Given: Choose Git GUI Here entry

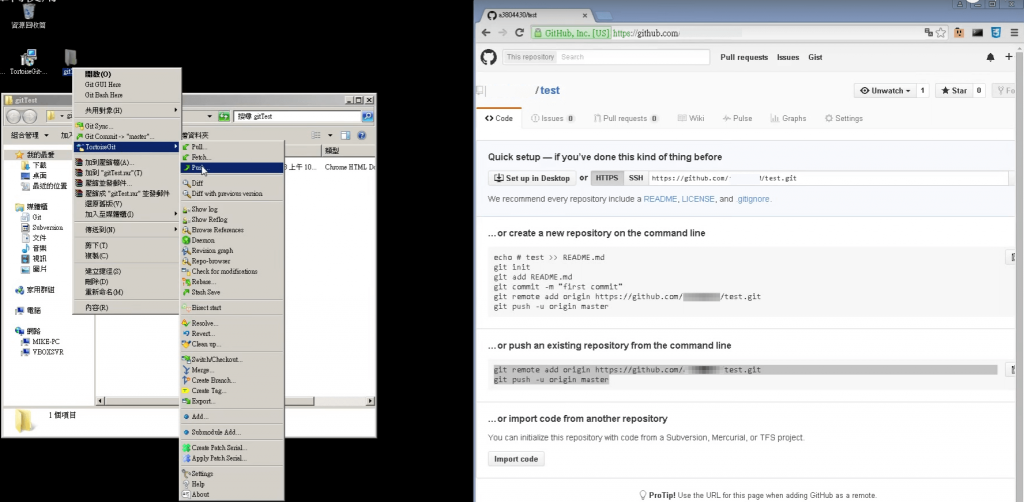Looking at the screenshot, I should pyautogui.click(x=127, y=84).
